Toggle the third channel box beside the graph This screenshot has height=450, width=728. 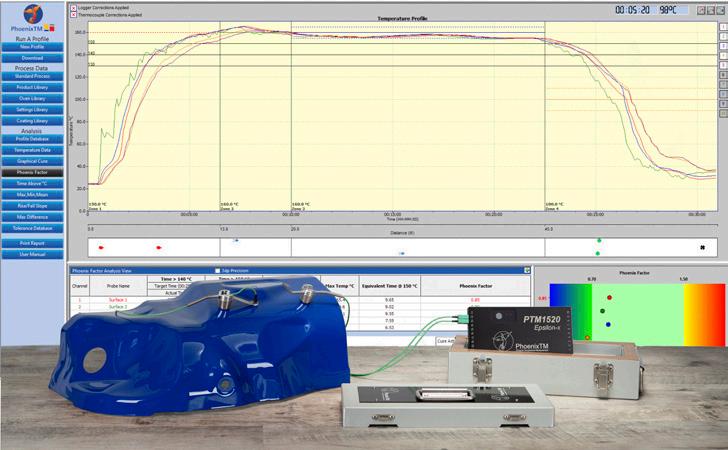(x=723, y=46)
